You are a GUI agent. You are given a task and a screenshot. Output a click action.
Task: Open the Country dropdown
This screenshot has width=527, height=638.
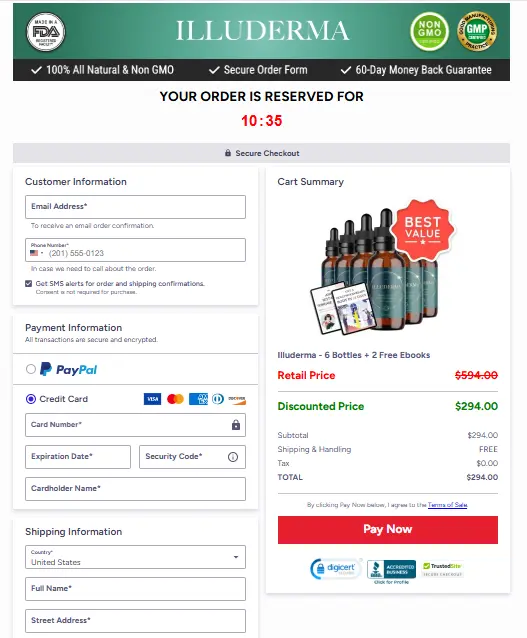136,557
